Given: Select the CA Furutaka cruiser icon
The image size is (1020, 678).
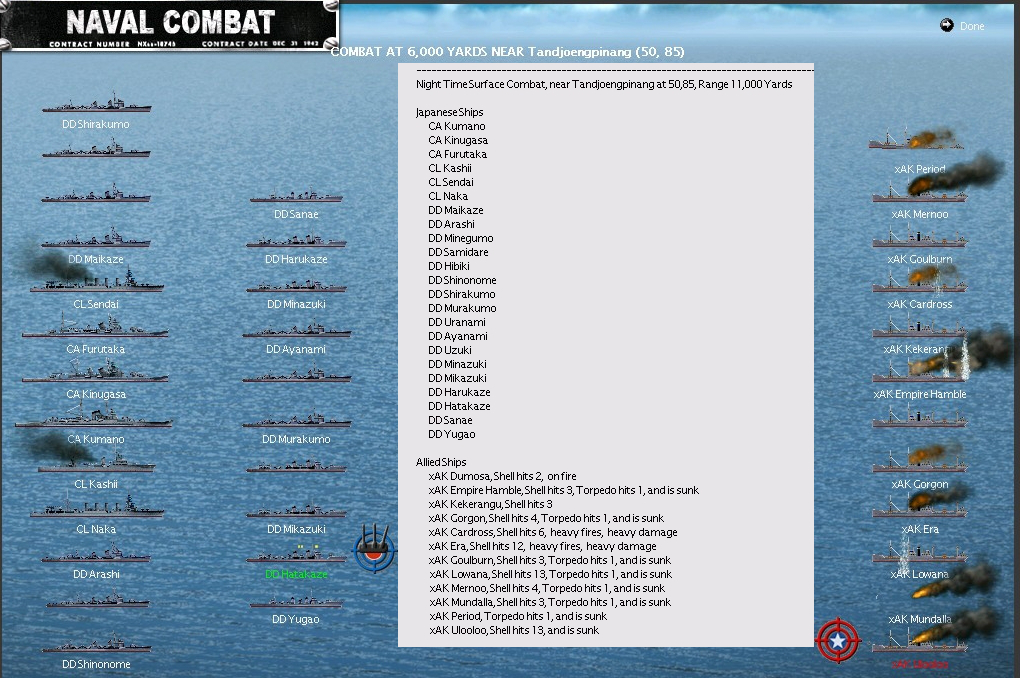Looking at the screenshot, I should click(95, 325).
